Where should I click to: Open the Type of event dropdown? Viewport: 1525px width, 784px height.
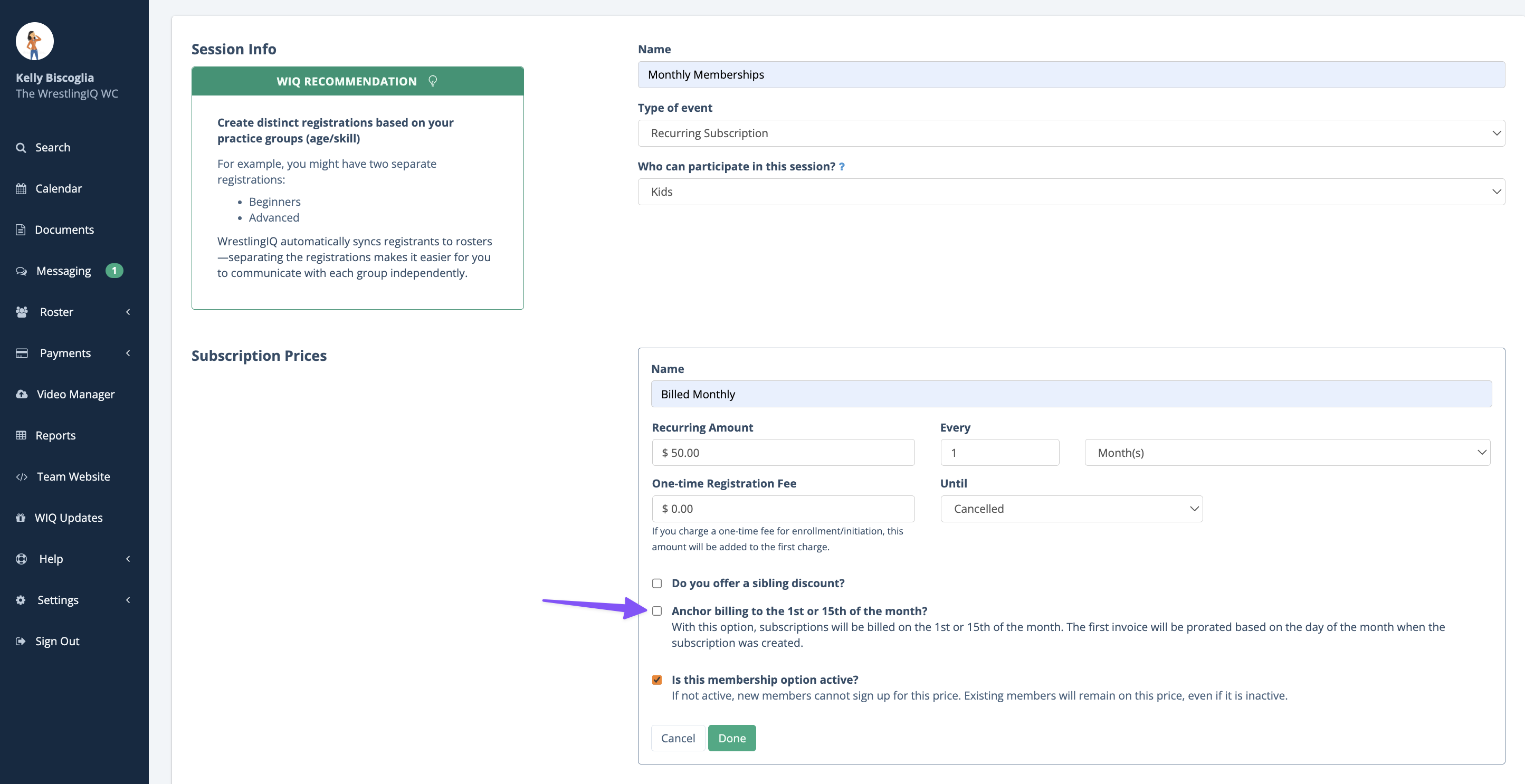pos(1071,133)
